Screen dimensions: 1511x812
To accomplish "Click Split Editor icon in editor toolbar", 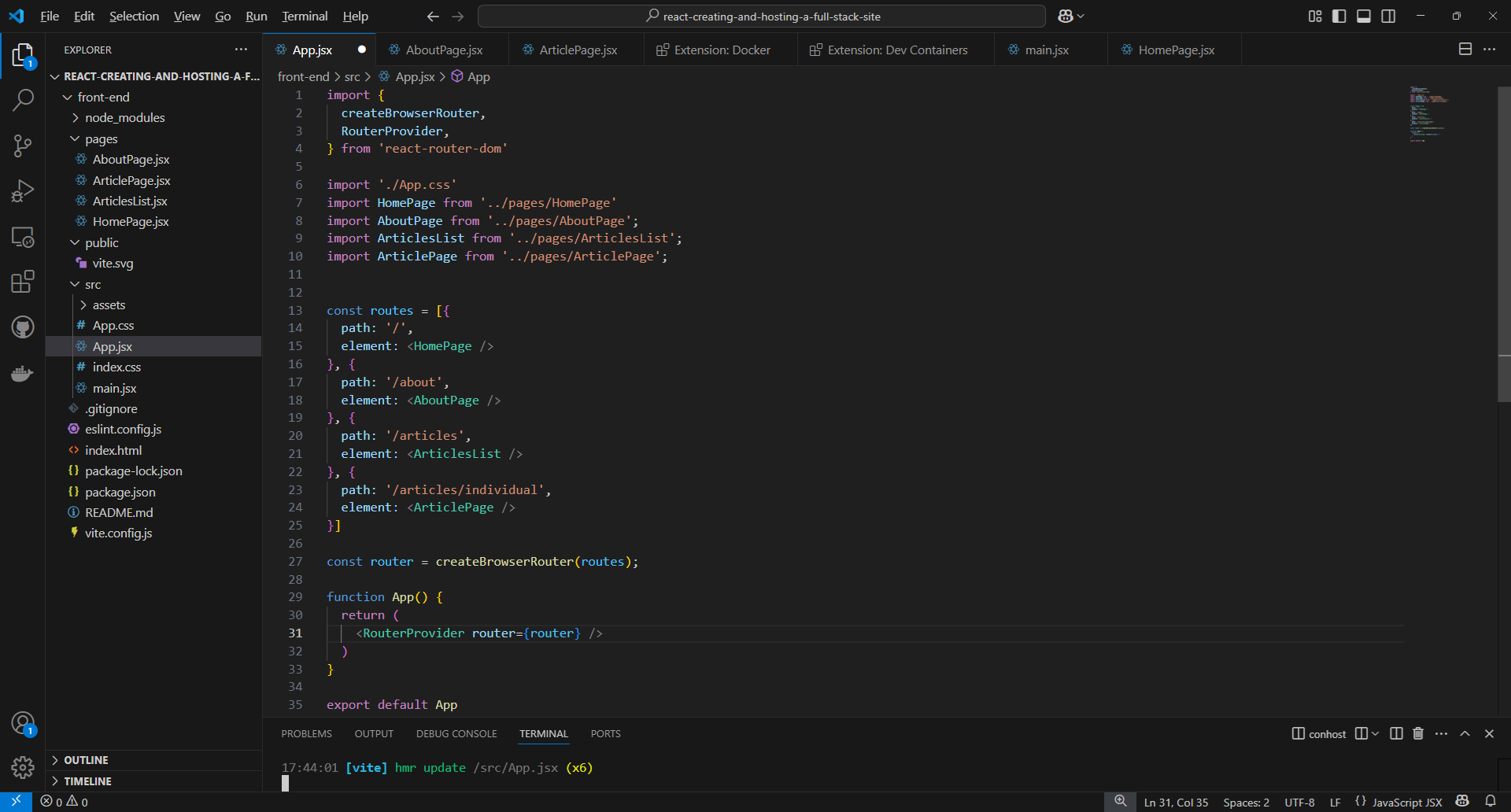I will pyautogui.click(x=1465, y=49).
